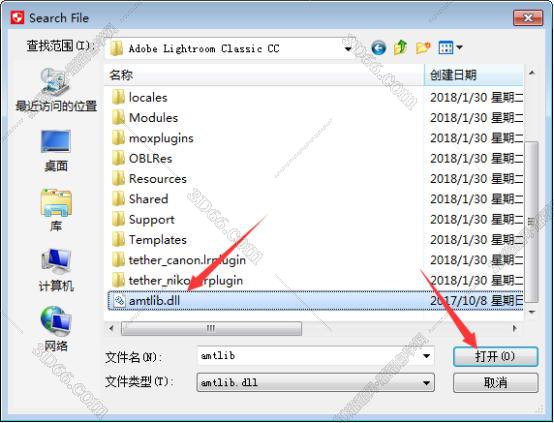Go back using the blue arrow icon
Screen dimensions: 554x423
[x=378, y=48]
